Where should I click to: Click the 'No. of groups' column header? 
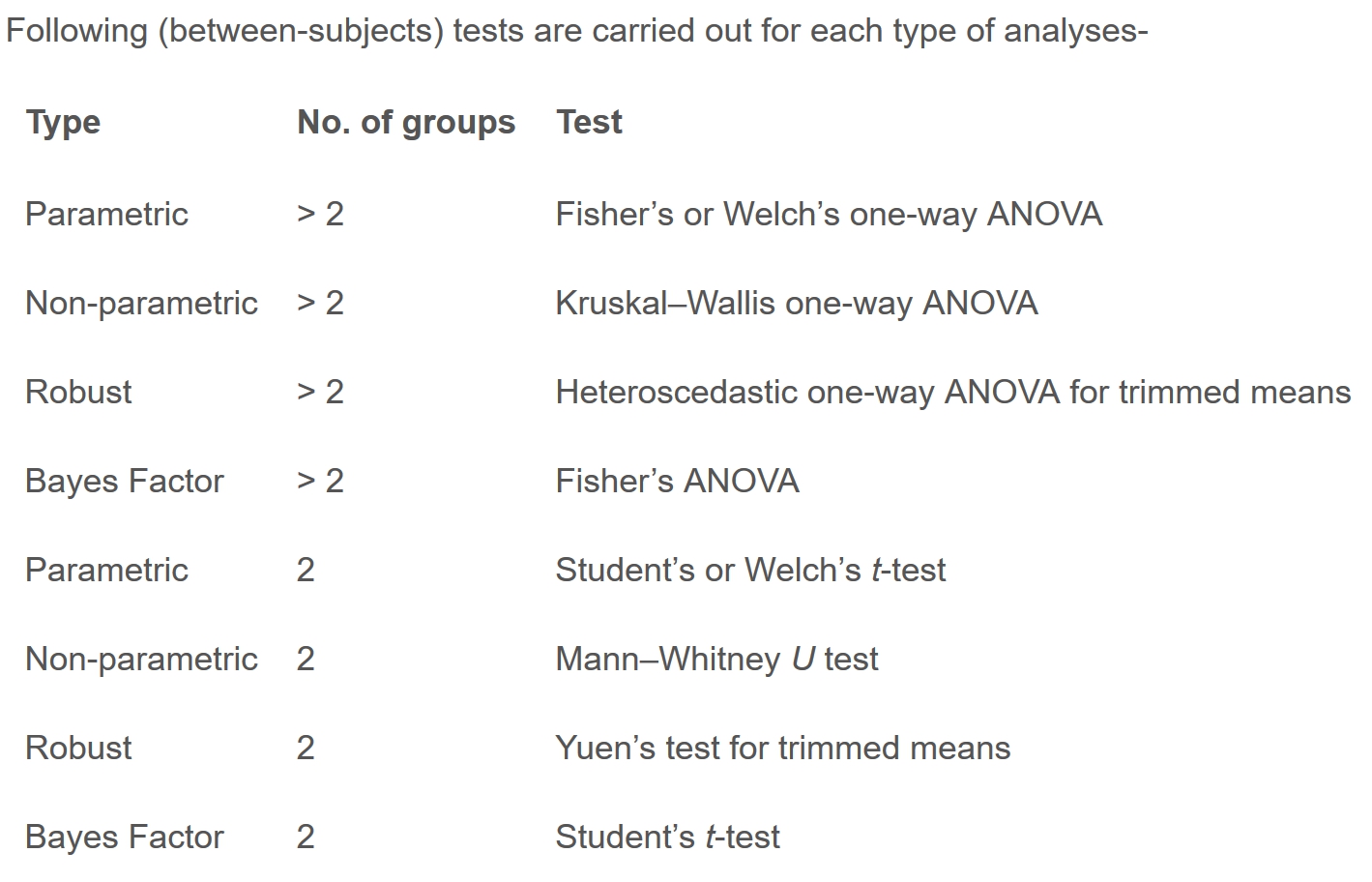click(x=406, y=123)
